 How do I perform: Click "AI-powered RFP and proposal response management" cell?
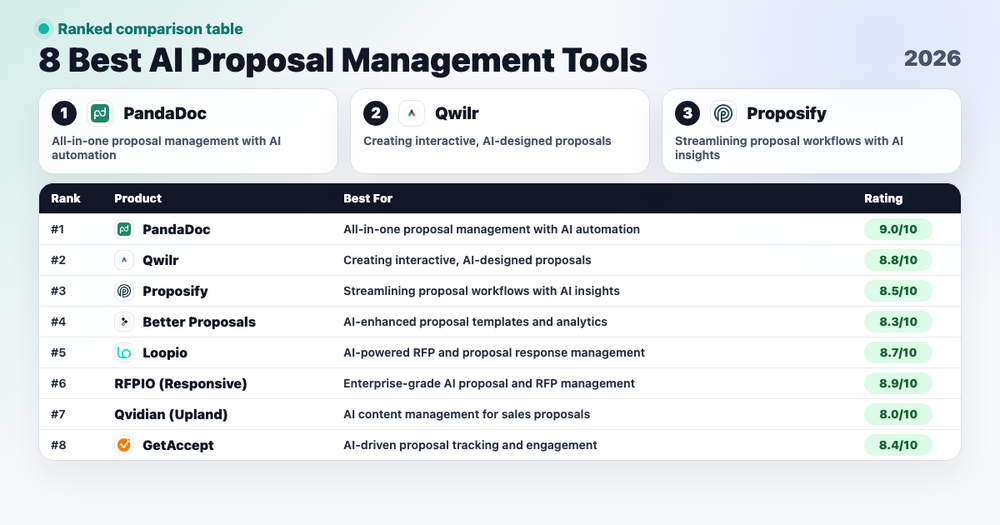(x=494, y=353)
